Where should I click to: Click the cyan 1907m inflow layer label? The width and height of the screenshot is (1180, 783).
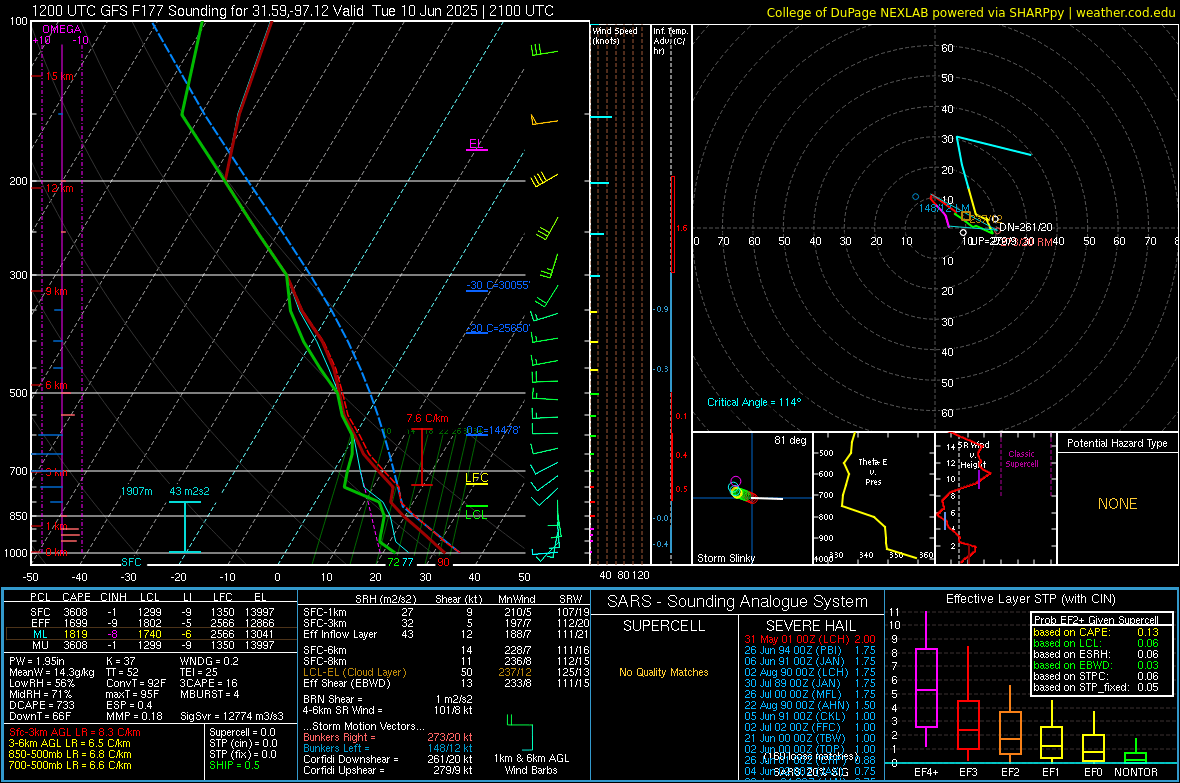coord(136,491)
